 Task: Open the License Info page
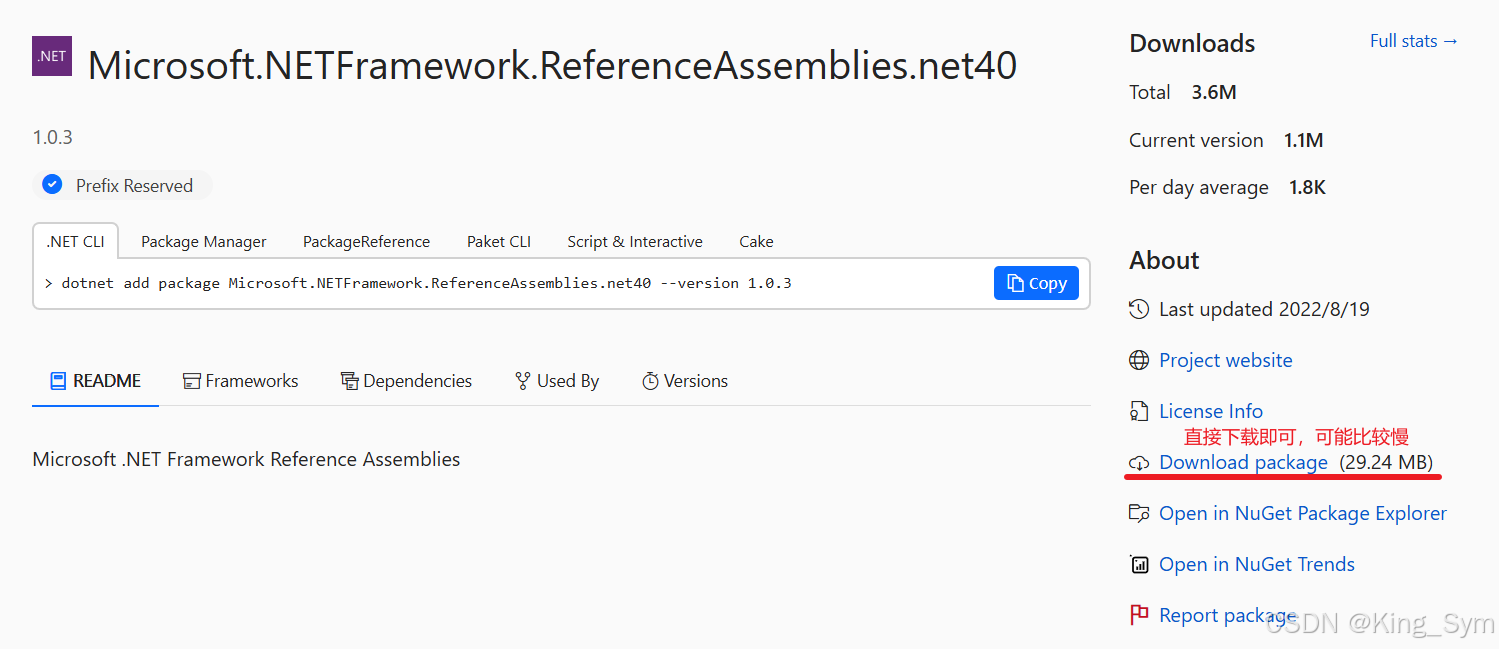[1210, 411]
